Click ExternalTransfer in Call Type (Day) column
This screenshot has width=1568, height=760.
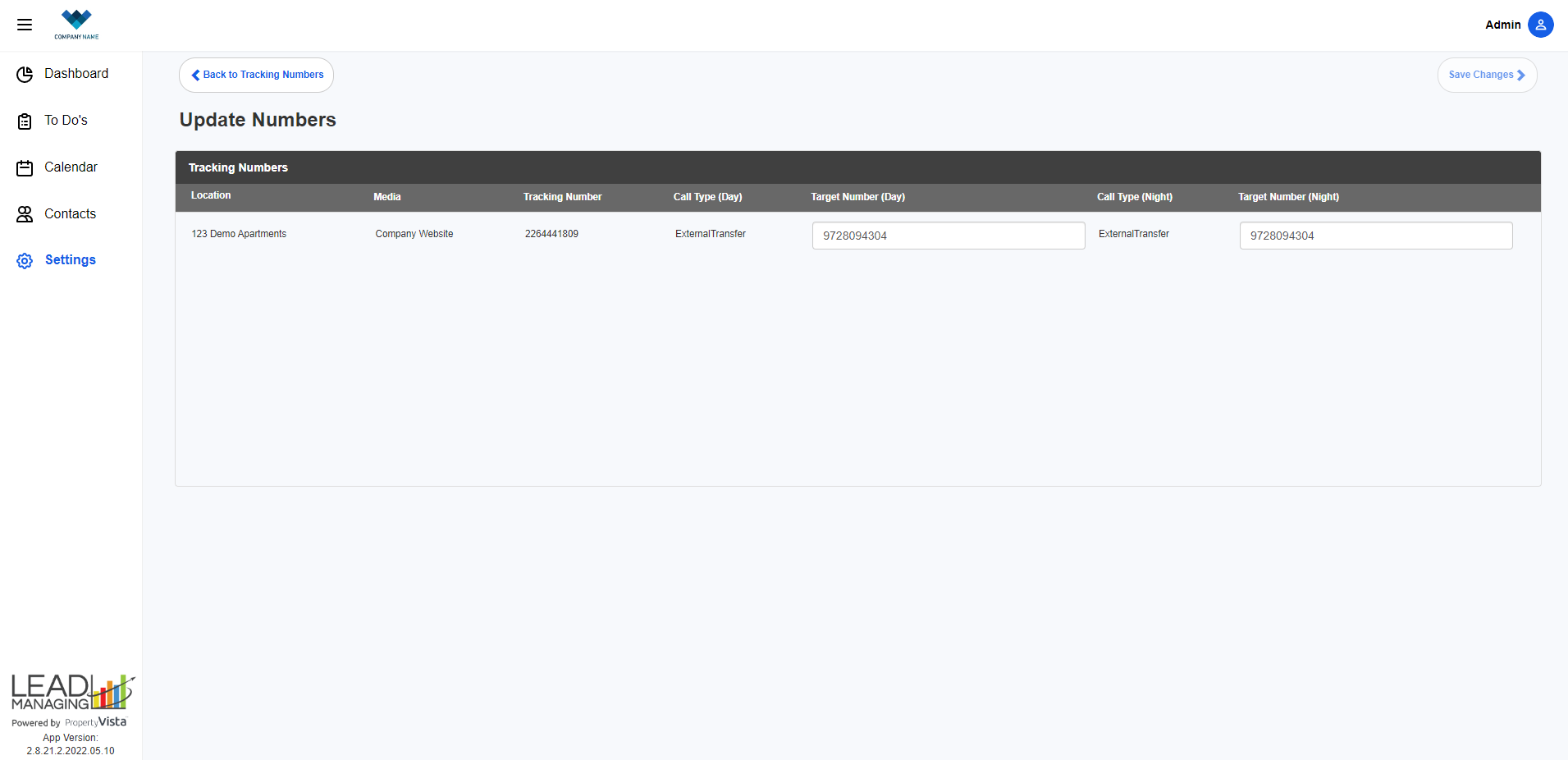pos(711,234)
